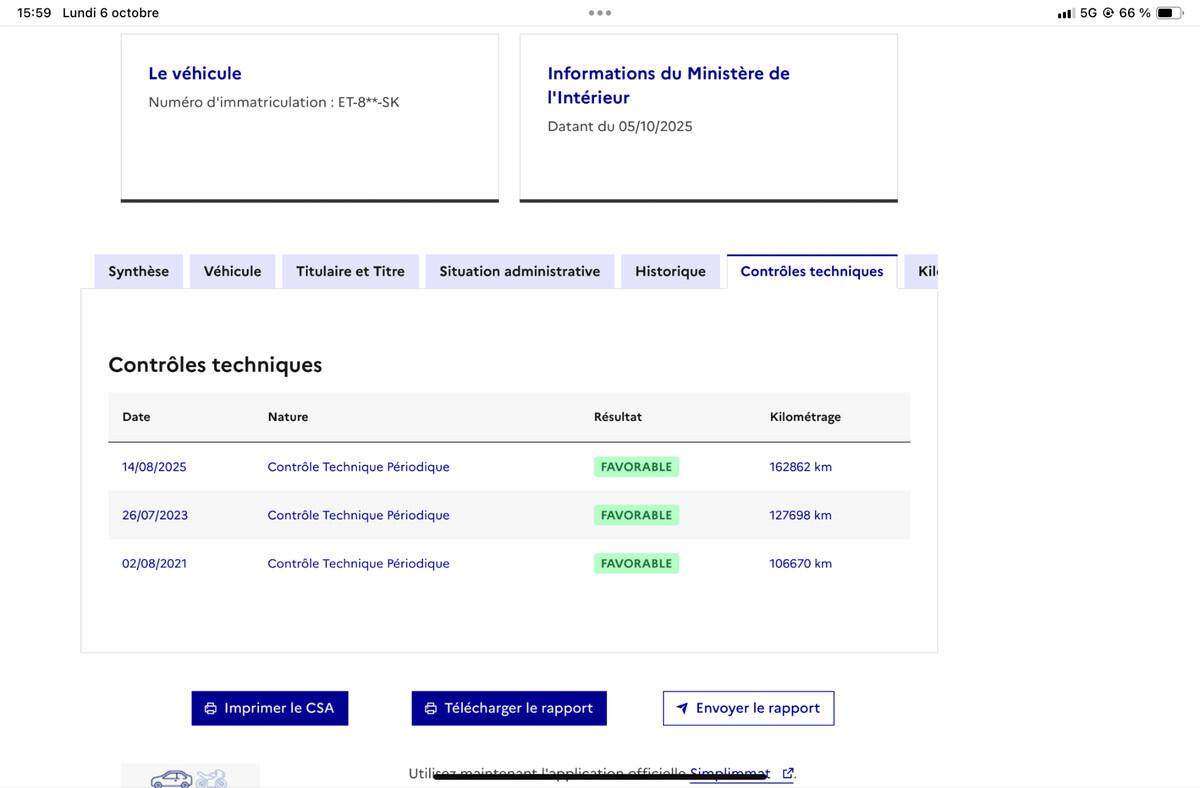Viewport: 1200px width, 788px height.
Task: Tap the cellular signal bars icon
Action: 1065,13
